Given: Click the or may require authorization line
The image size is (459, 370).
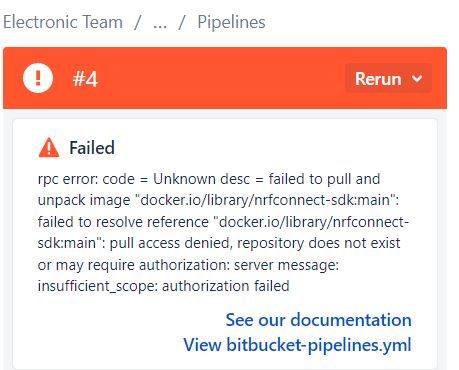Looking at the screenshot, I should [188, 265].
